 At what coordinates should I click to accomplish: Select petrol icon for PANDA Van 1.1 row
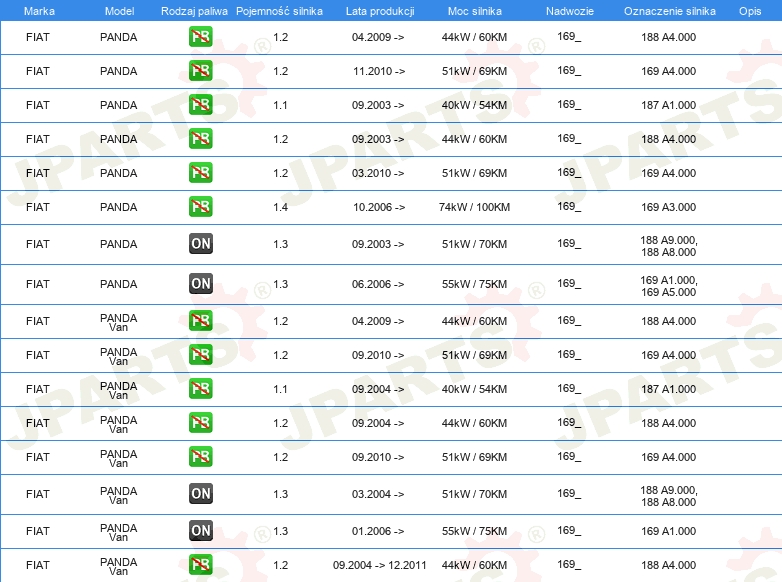pyautogui.click(x=200, y=388)
